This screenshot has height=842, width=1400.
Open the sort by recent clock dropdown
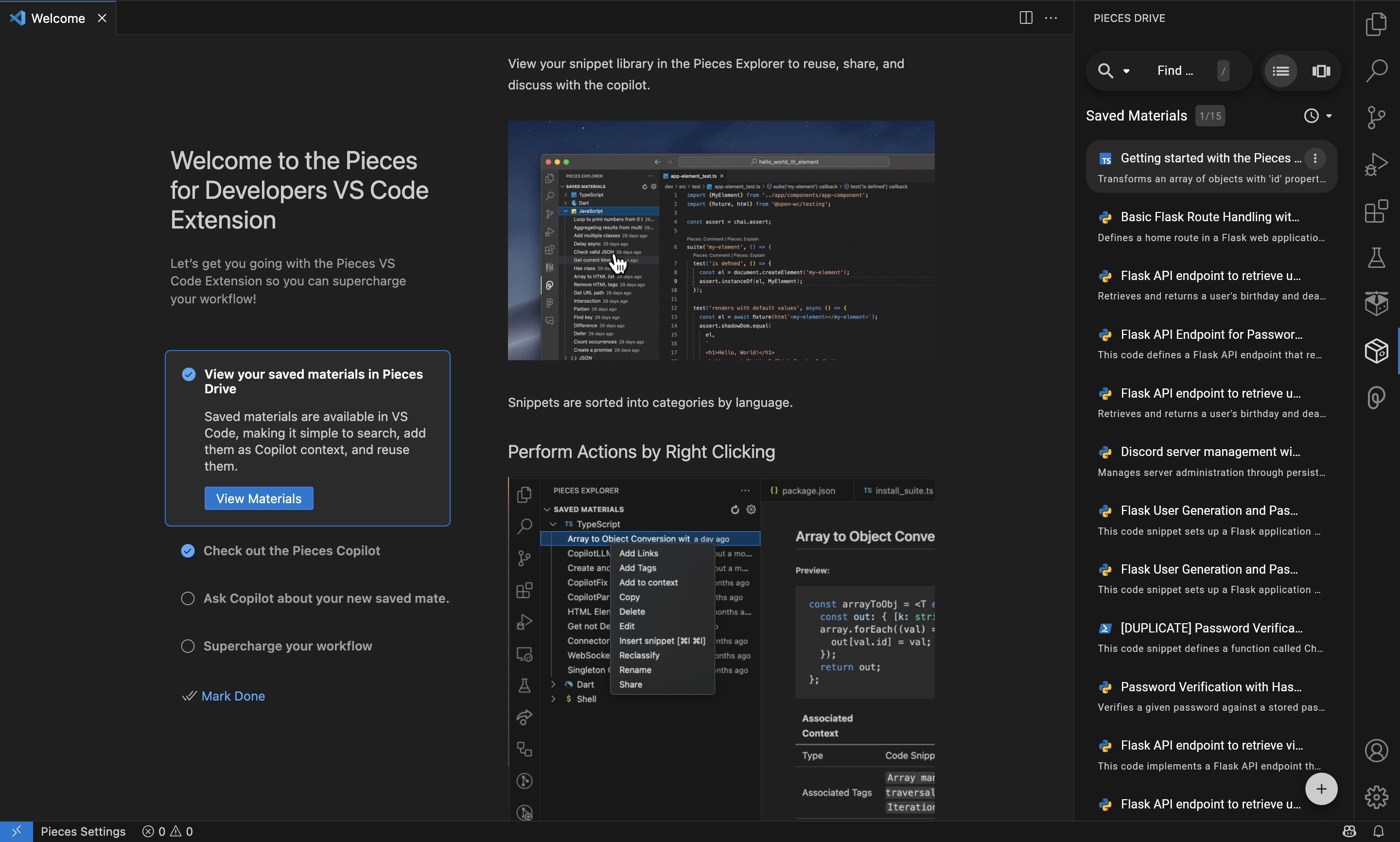pos(1318,116)
